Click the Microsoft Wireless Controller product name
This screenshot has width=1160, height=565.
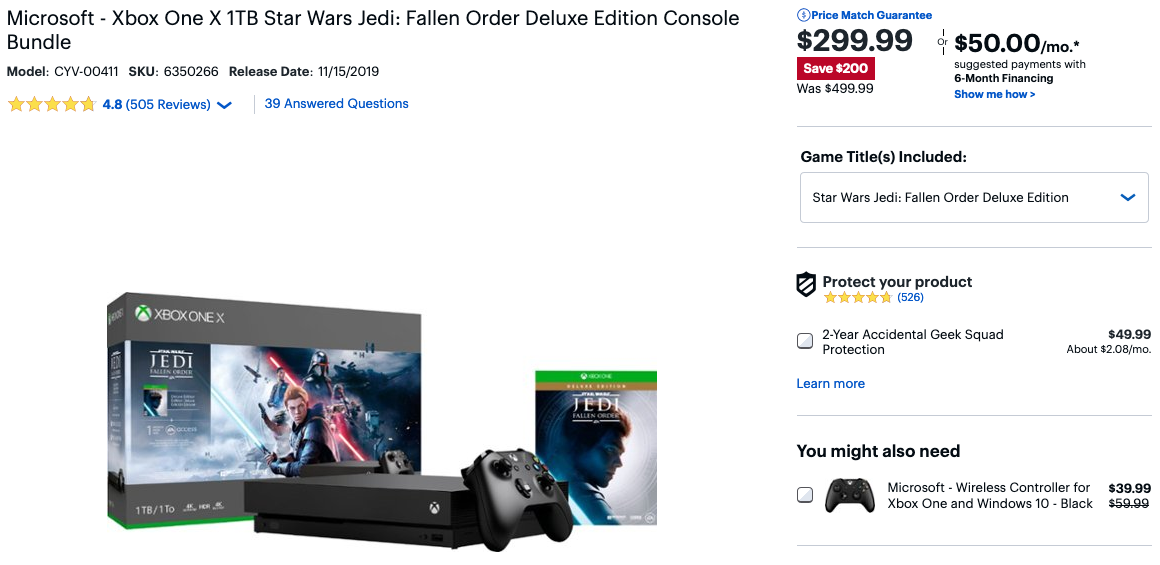(x=990, y=495)
